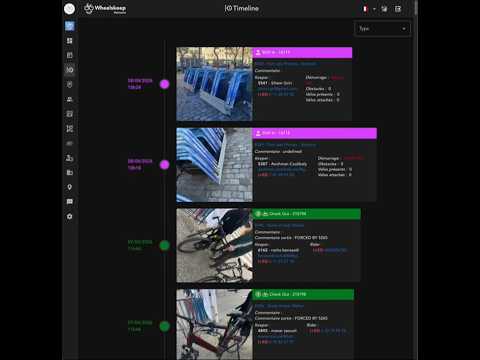Open the user-with-lock icon in sidebar
Viewport: 480px width, 360px height.
pyautogui.click(x=70, y=158)
